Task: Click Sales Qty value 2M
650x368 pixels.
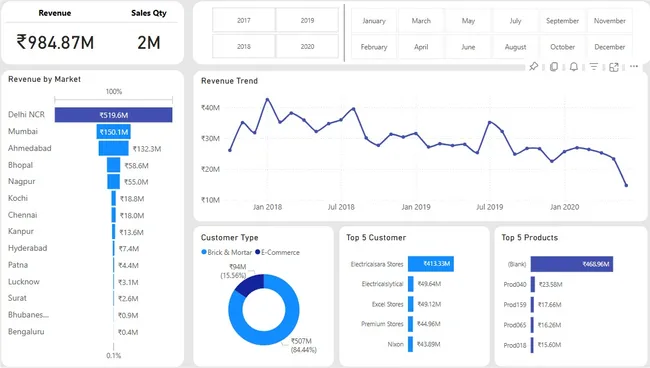Action: (x=148, y=42)
